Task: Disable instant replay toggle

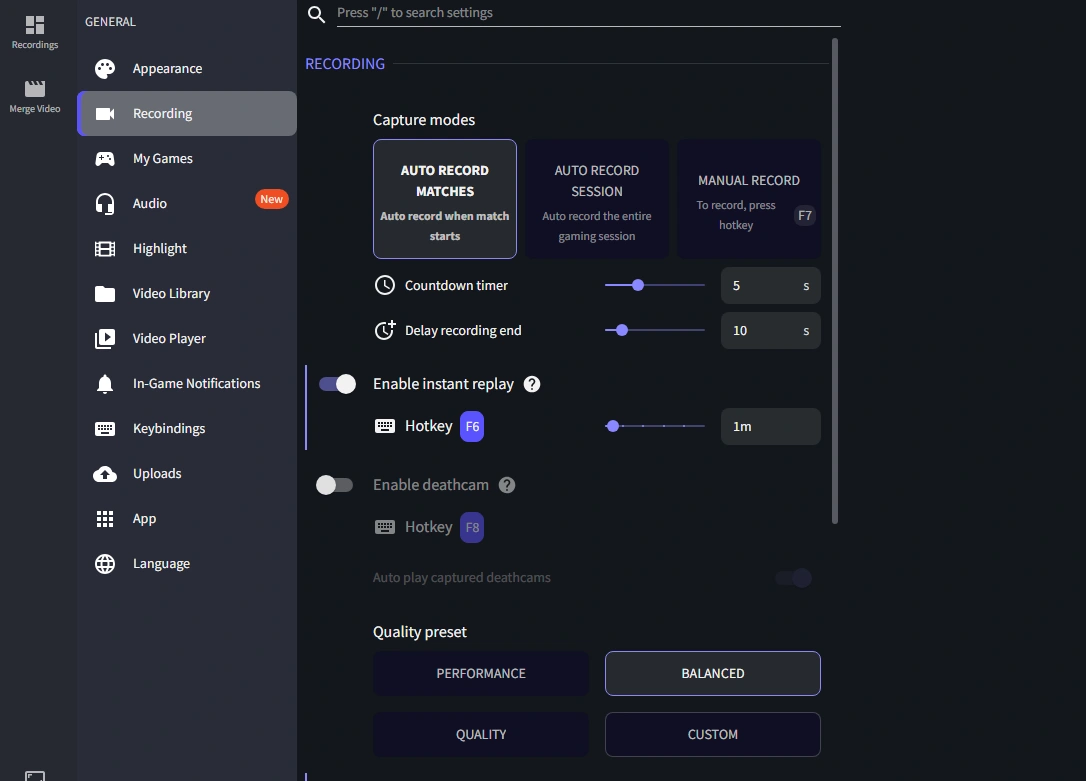Action: [x=335, y=383]
